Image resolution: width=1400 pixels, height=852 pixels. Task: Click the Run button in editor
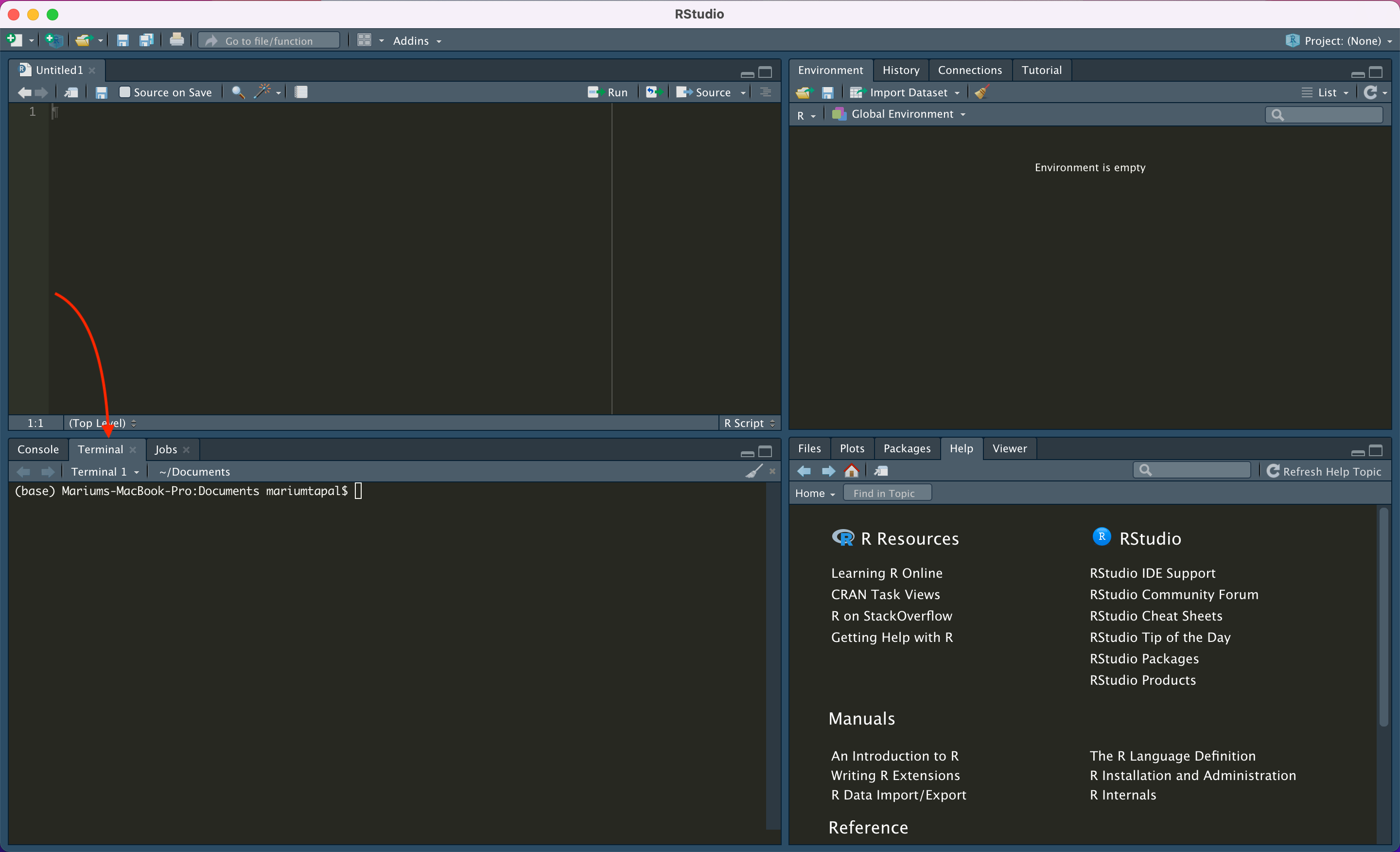[609, 92]
